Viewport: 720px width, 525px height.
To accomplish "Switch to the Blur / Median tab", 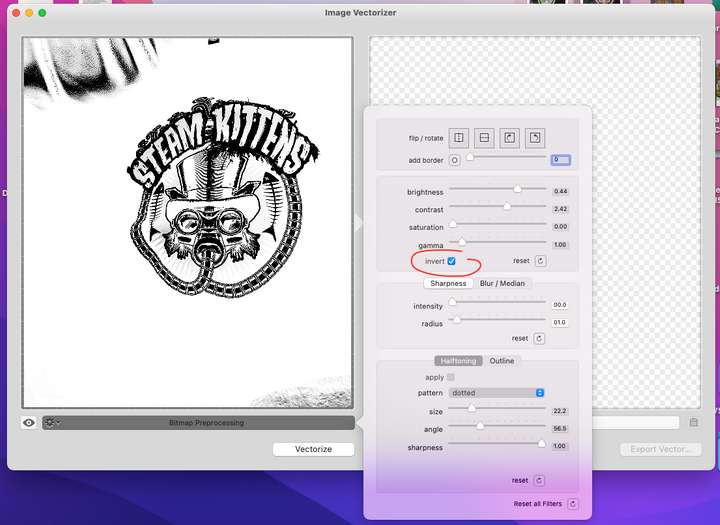I will (502, 283).
